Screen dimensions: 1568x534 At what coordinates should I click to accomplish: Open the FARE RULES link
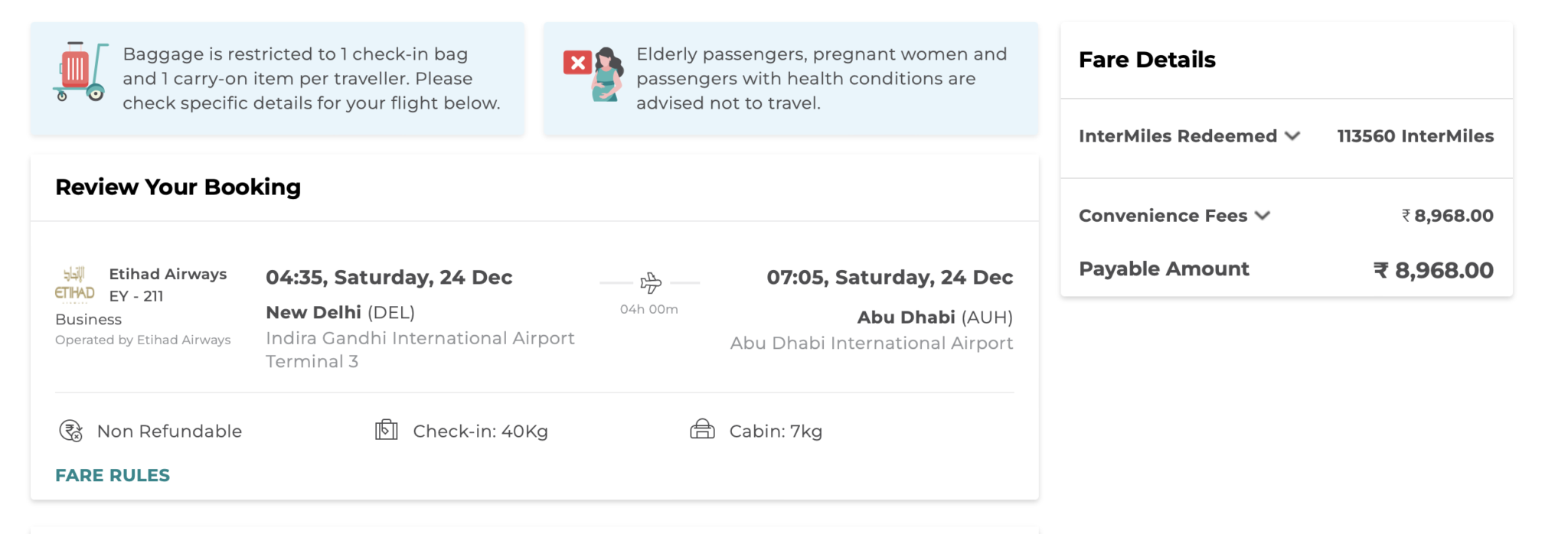[x=113, y=475]
